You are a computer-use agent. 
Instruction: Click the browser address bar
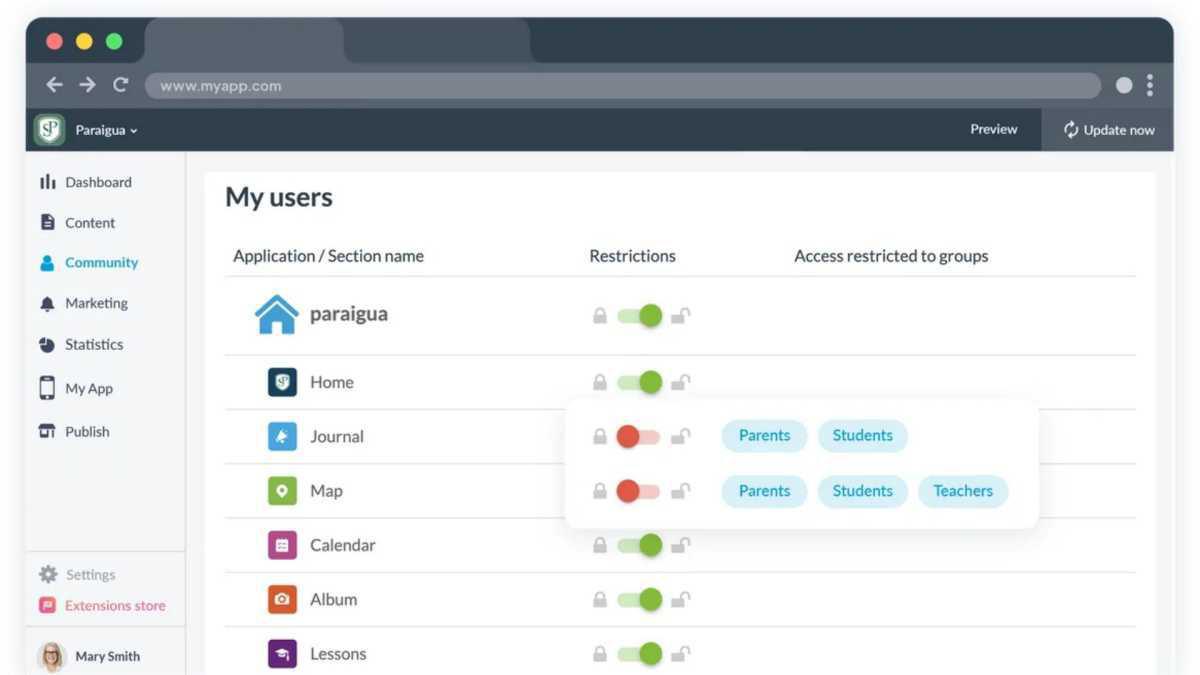(x=620, y=86)
